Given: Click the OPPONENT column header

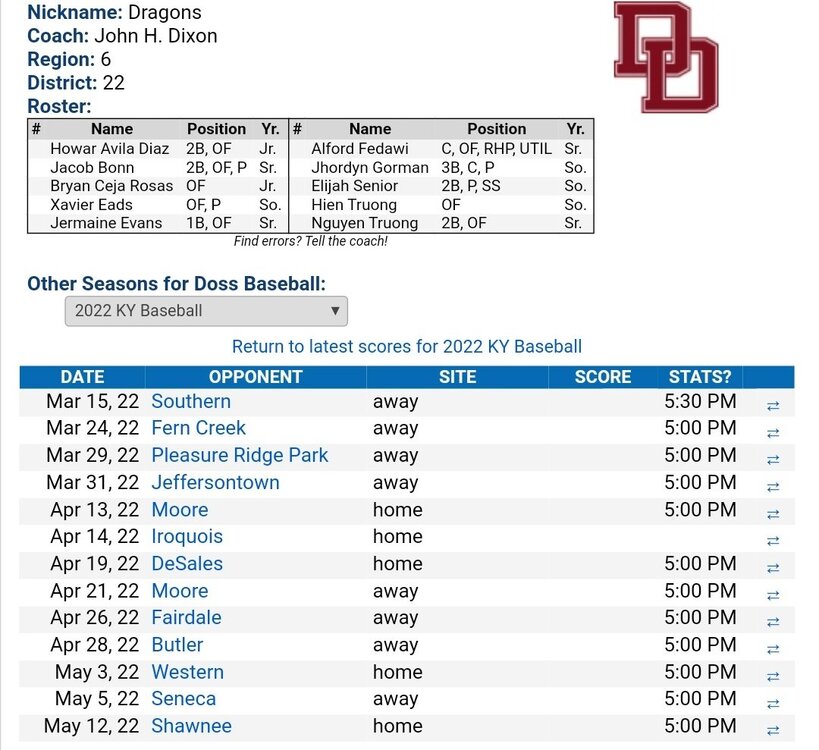Looking at the screenshot, I should pos(255,377).
